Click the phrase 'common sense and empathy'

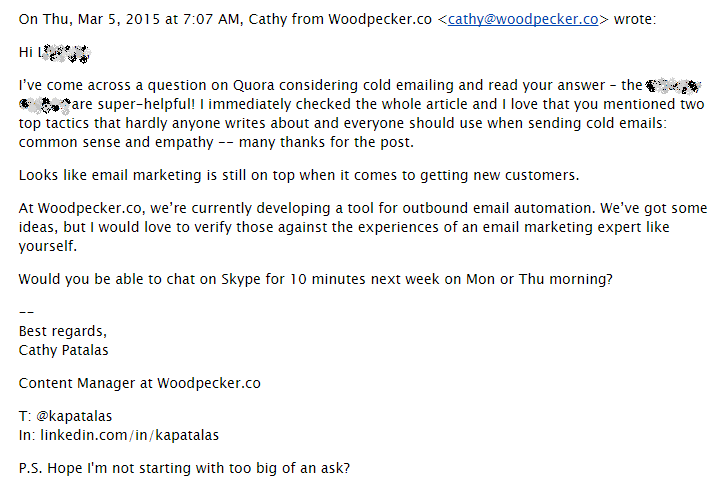[107, 142]
